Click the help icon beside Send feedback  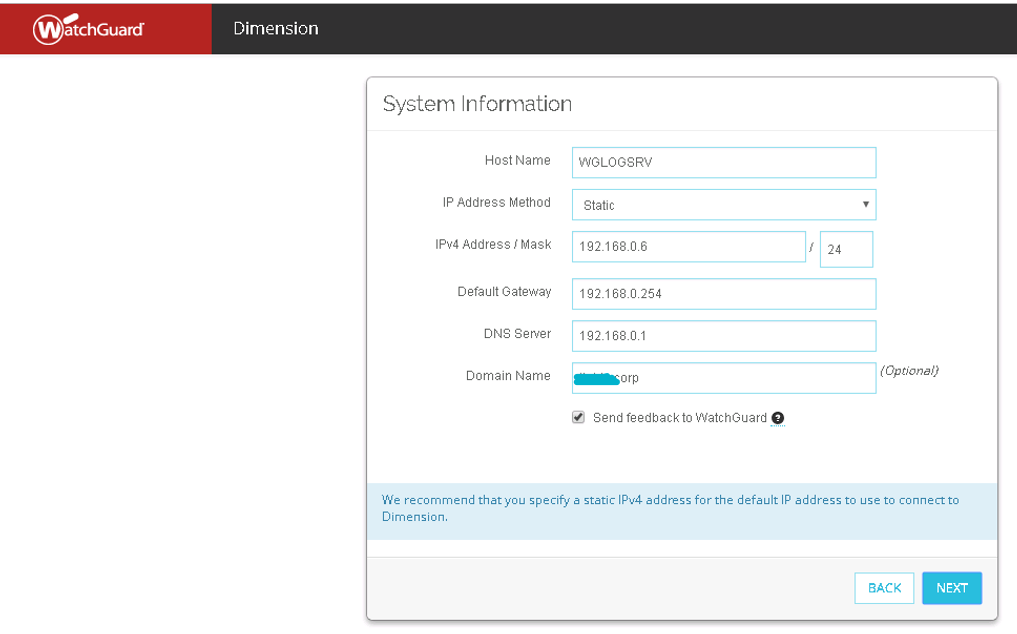778,419
